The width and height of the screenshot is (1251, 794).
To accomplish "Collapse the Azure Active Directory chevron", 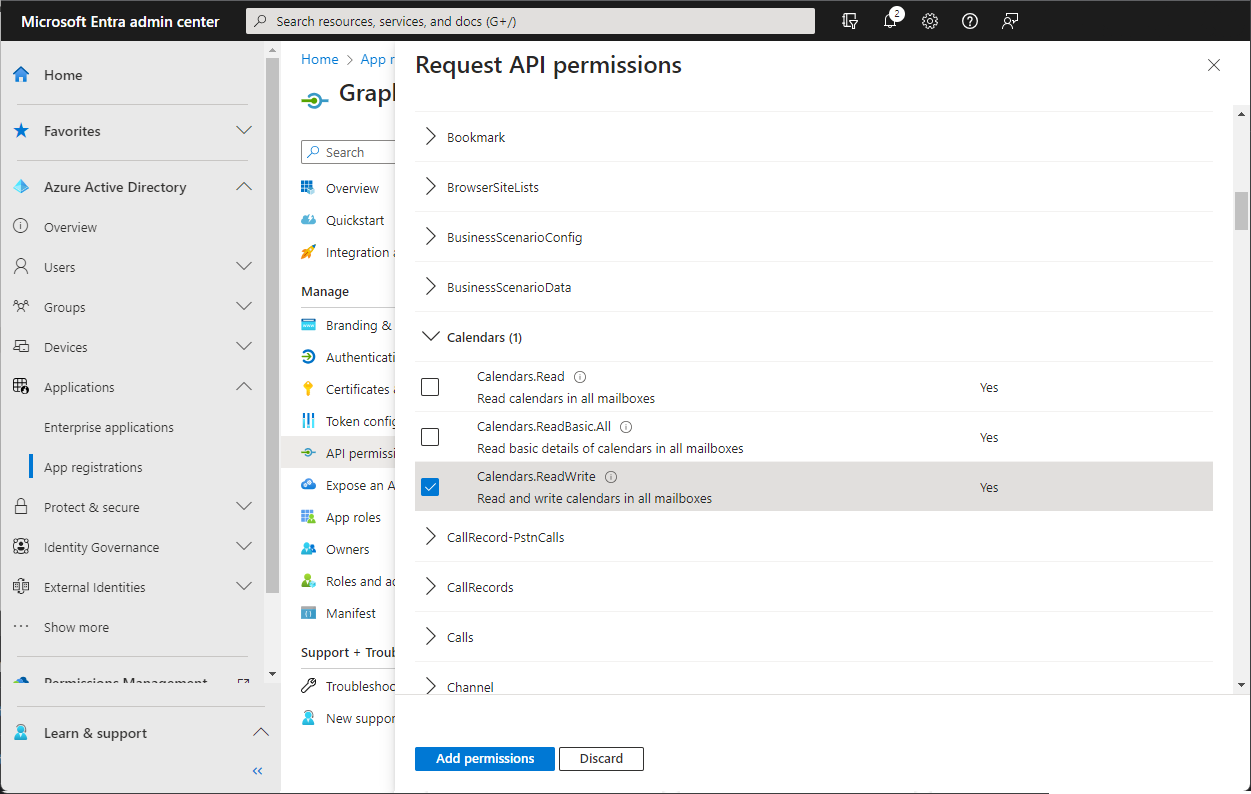I will point(244,187).
